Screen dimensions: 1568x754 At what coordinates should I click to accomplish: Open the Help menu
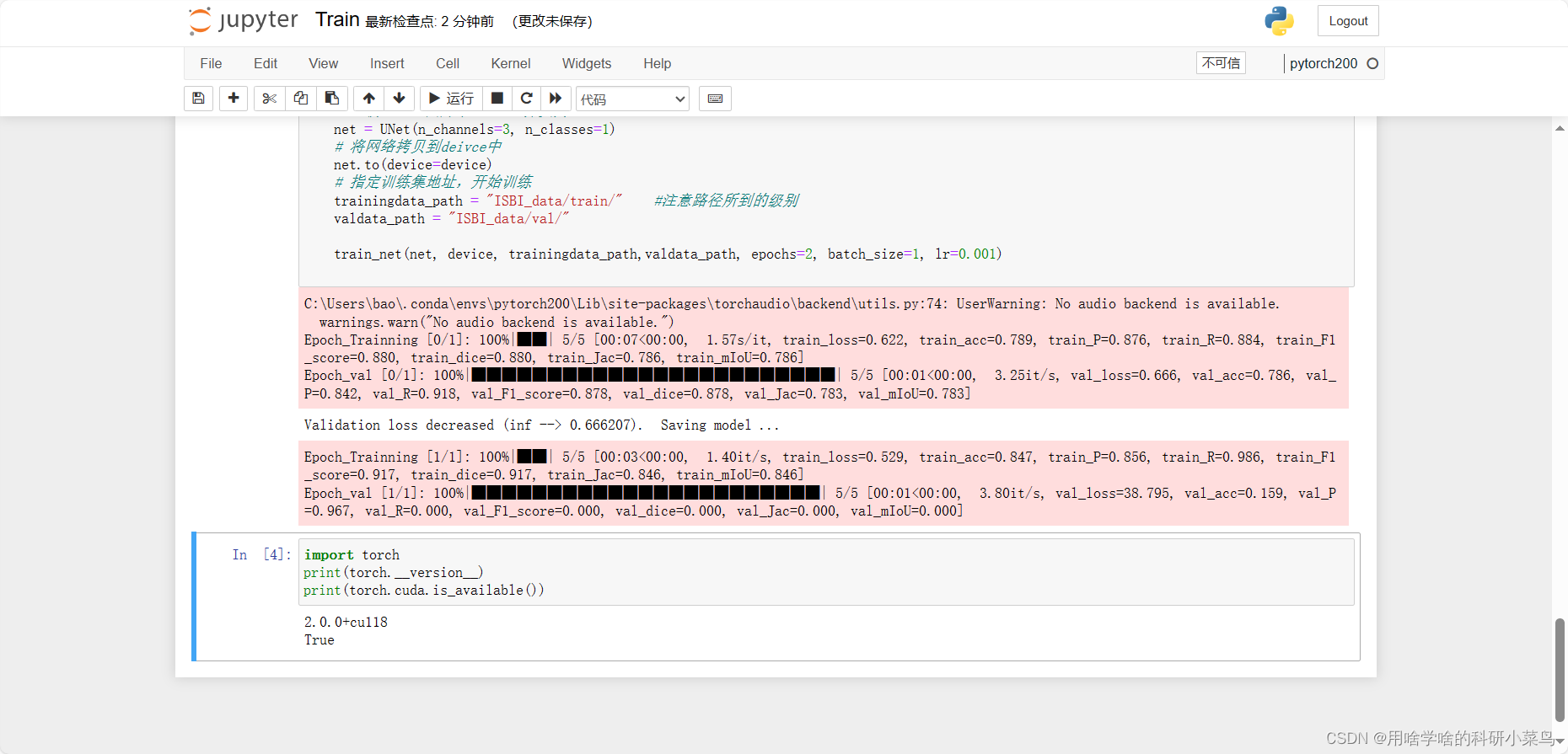click(657, 63)
